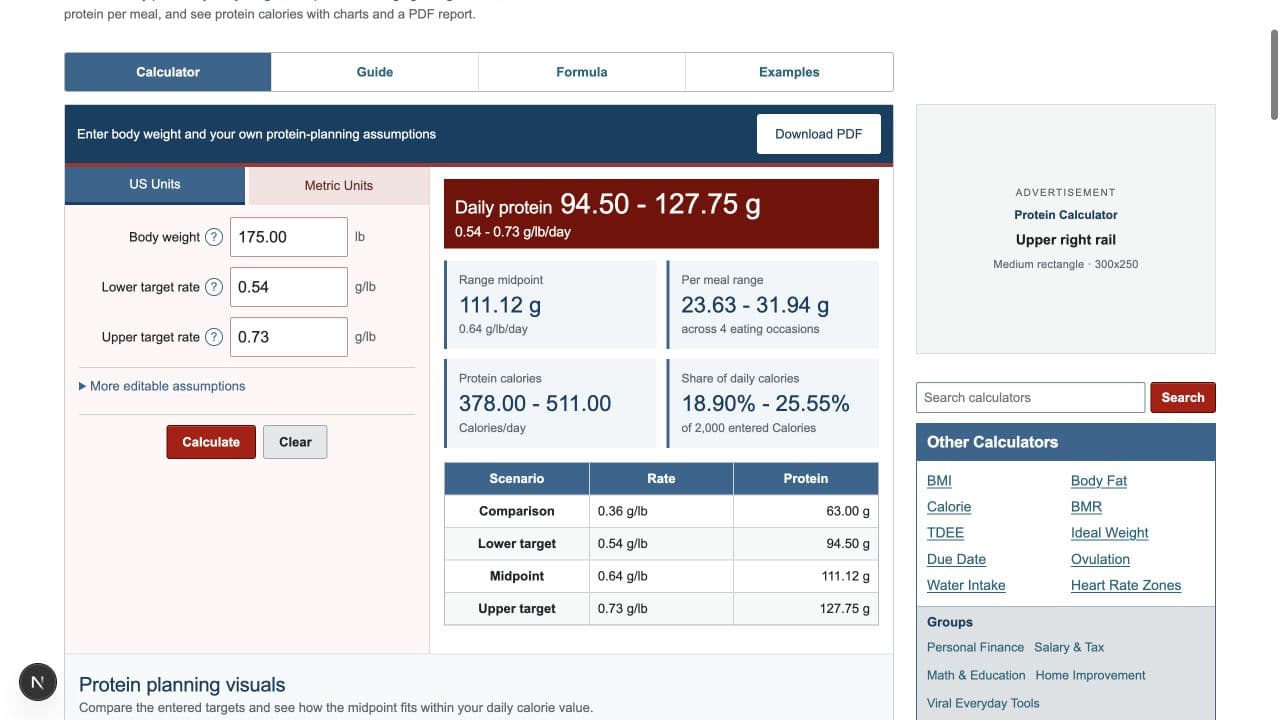Open the Body weight help icon
Viewport: 1280px width, 720px height.
[x=214, y=237]
